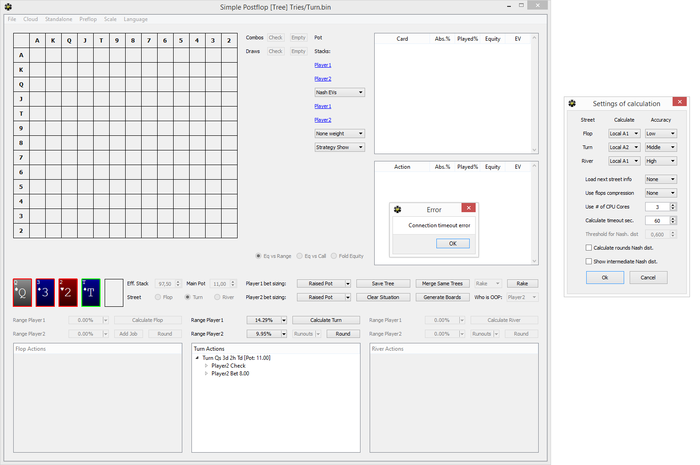700x465 pixels.
Task: Click the Player1 link below Nash EVs
Action: click(x=323, y=106)
